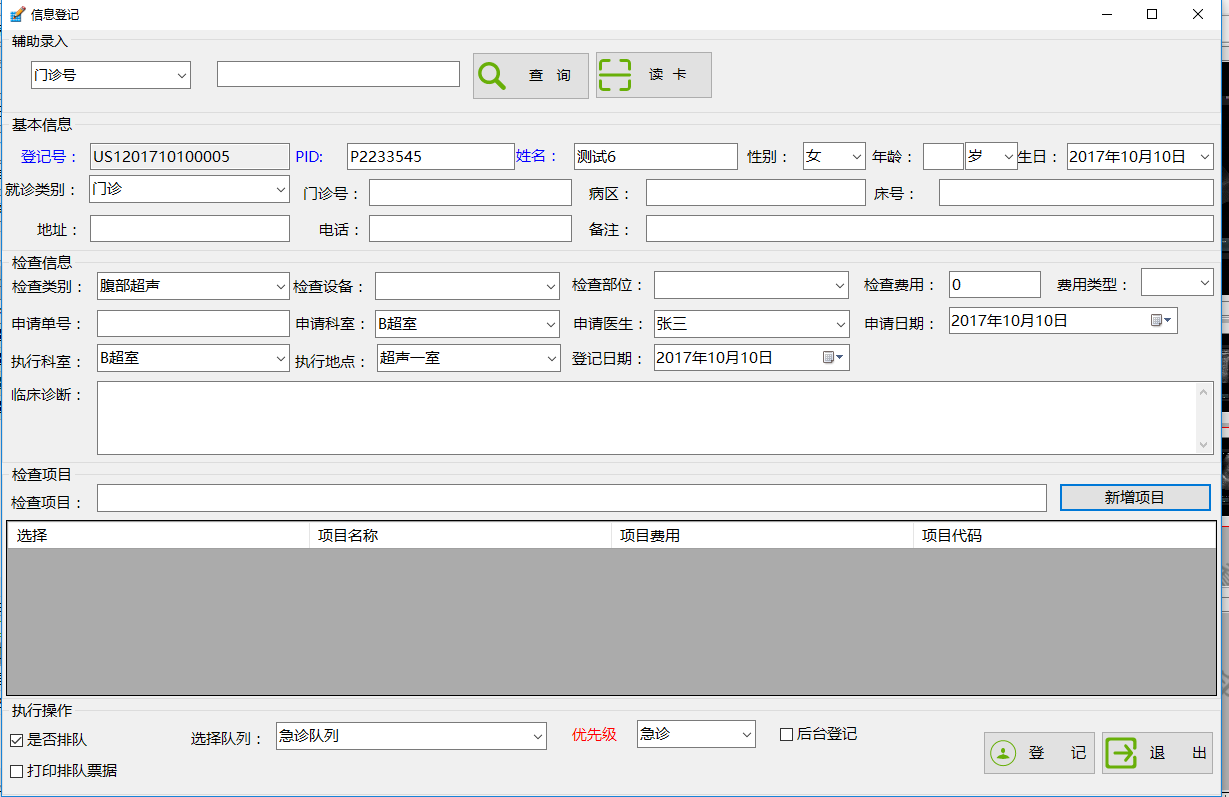Open the 生日 date dropdown
This screenshot has width=1229, height=797.
point(1204,157)
